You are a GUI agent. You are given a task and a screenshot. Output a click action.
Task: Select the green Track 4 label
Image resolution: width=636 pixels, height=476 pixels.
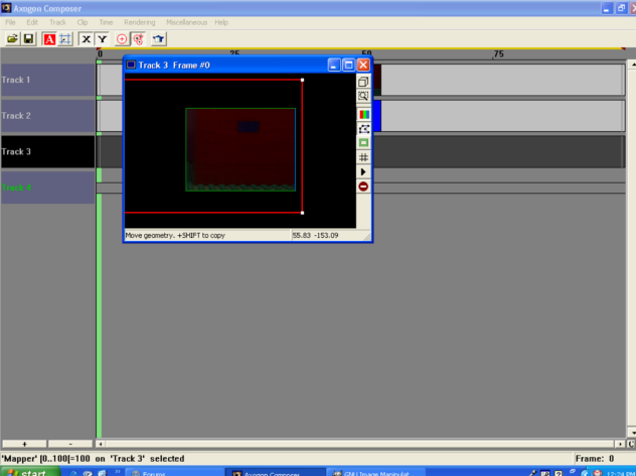47,187
